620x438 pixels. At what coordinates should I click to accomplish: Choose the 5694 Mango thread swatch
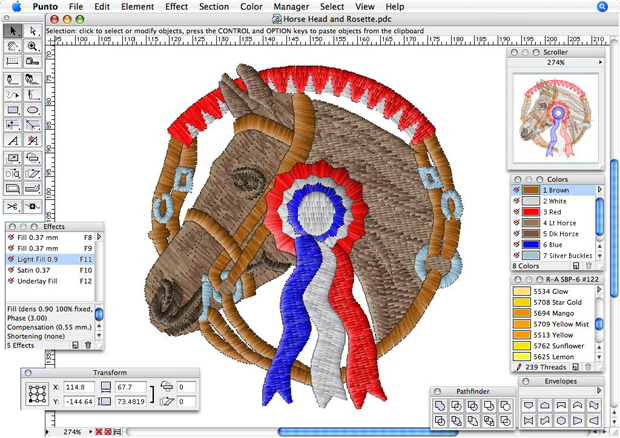point(522,313)
